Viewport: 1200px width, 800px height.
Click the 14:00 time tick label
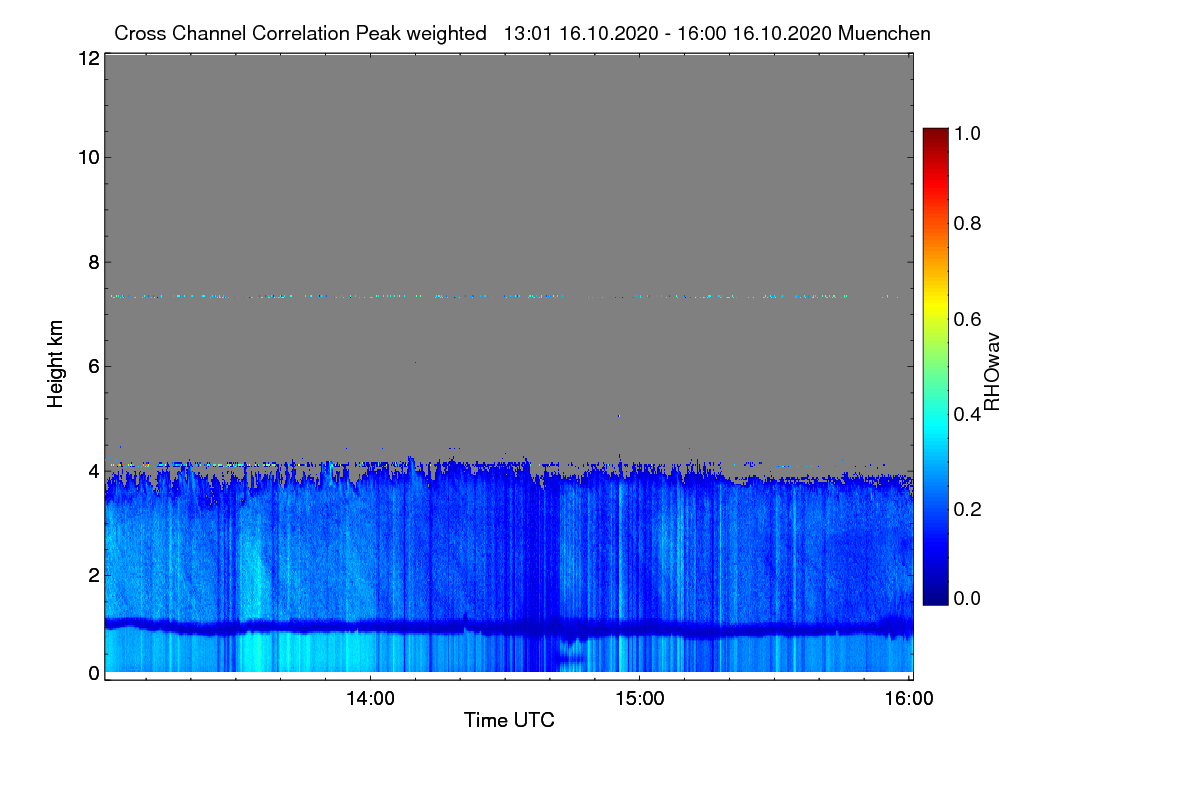point(371,698)
